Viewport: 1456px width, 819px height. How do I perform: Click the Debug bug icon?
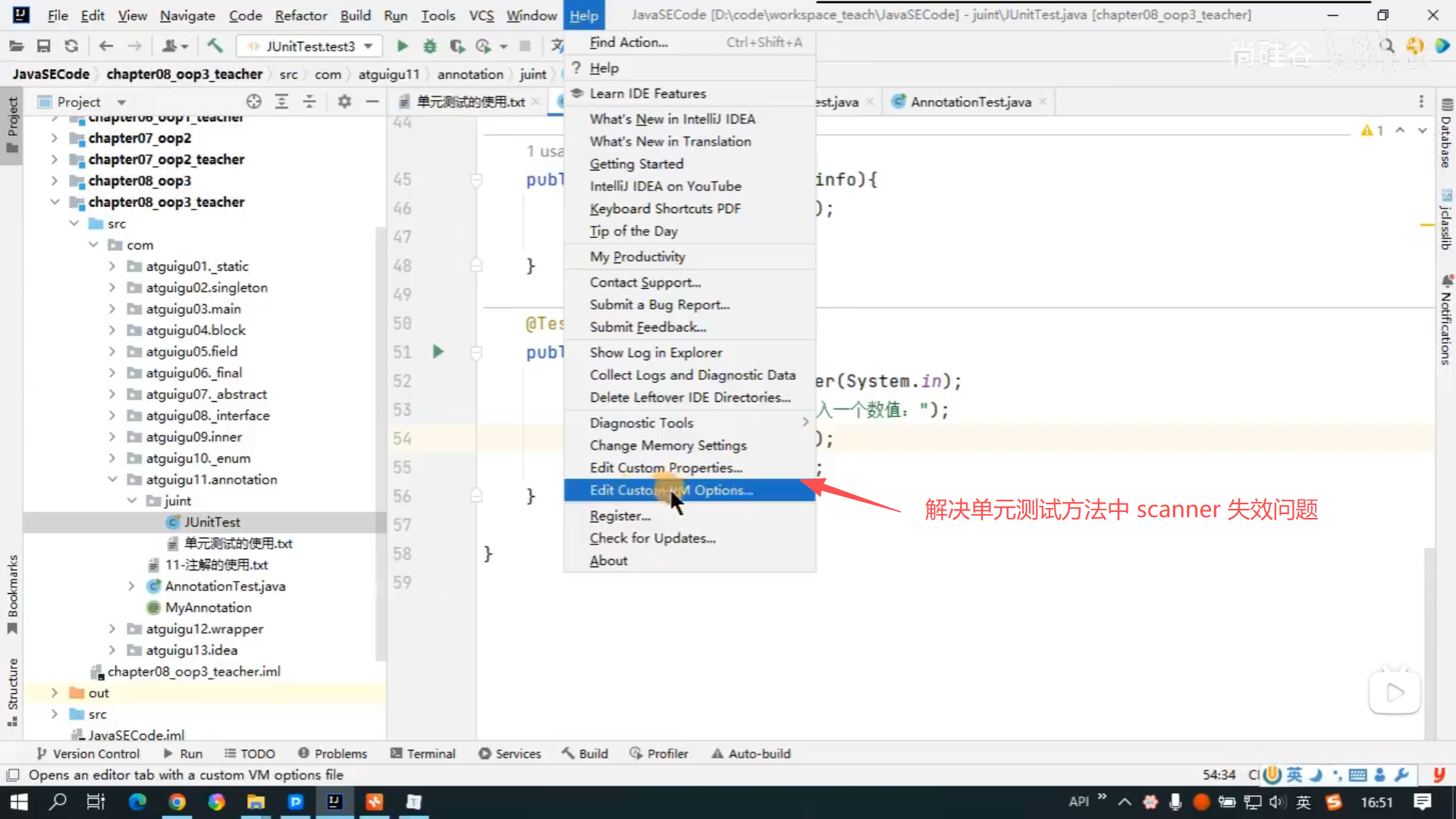pos(430,46)
